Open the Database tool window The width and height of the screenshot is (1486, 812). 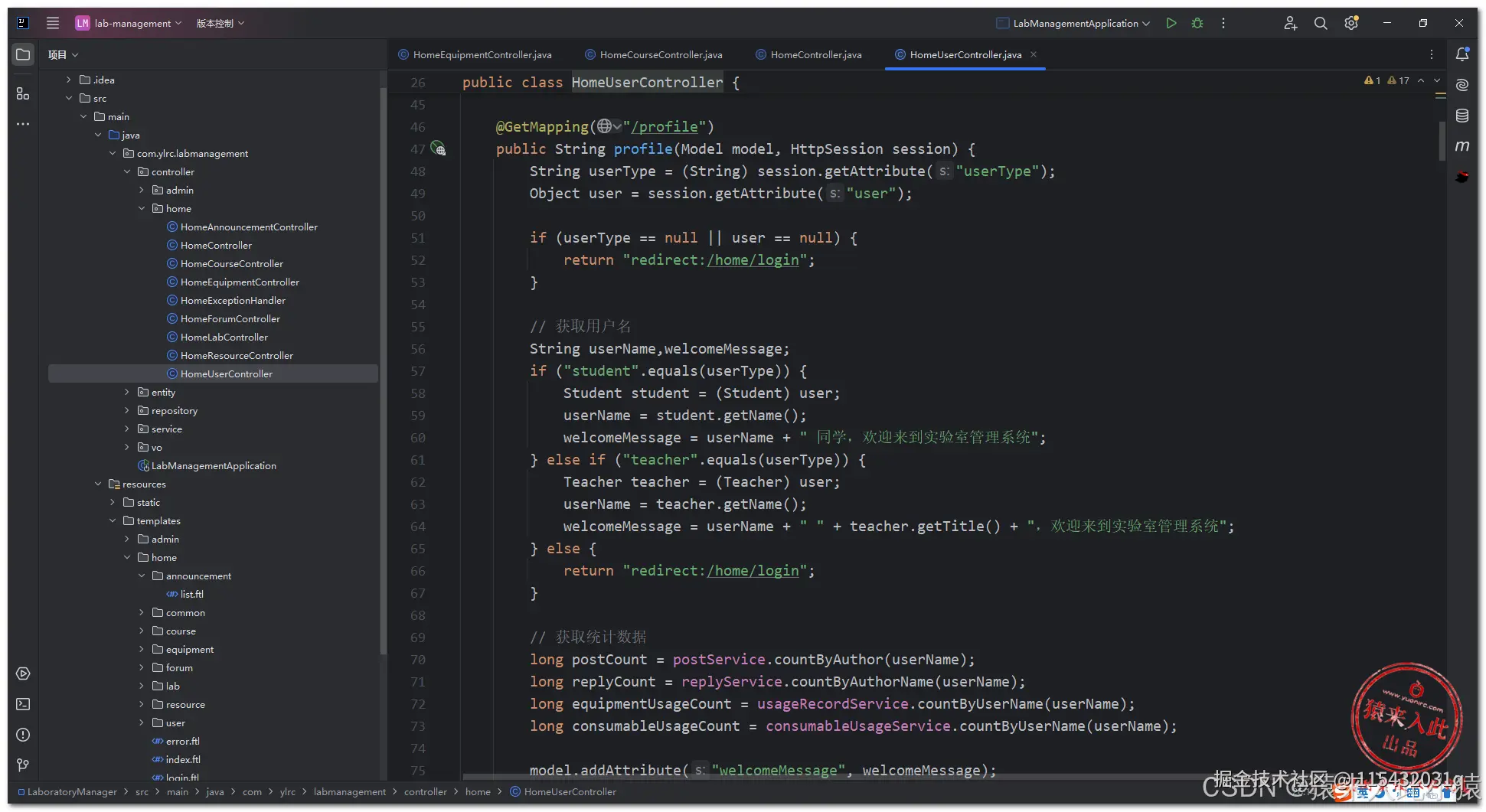[x=1462, y=116]
